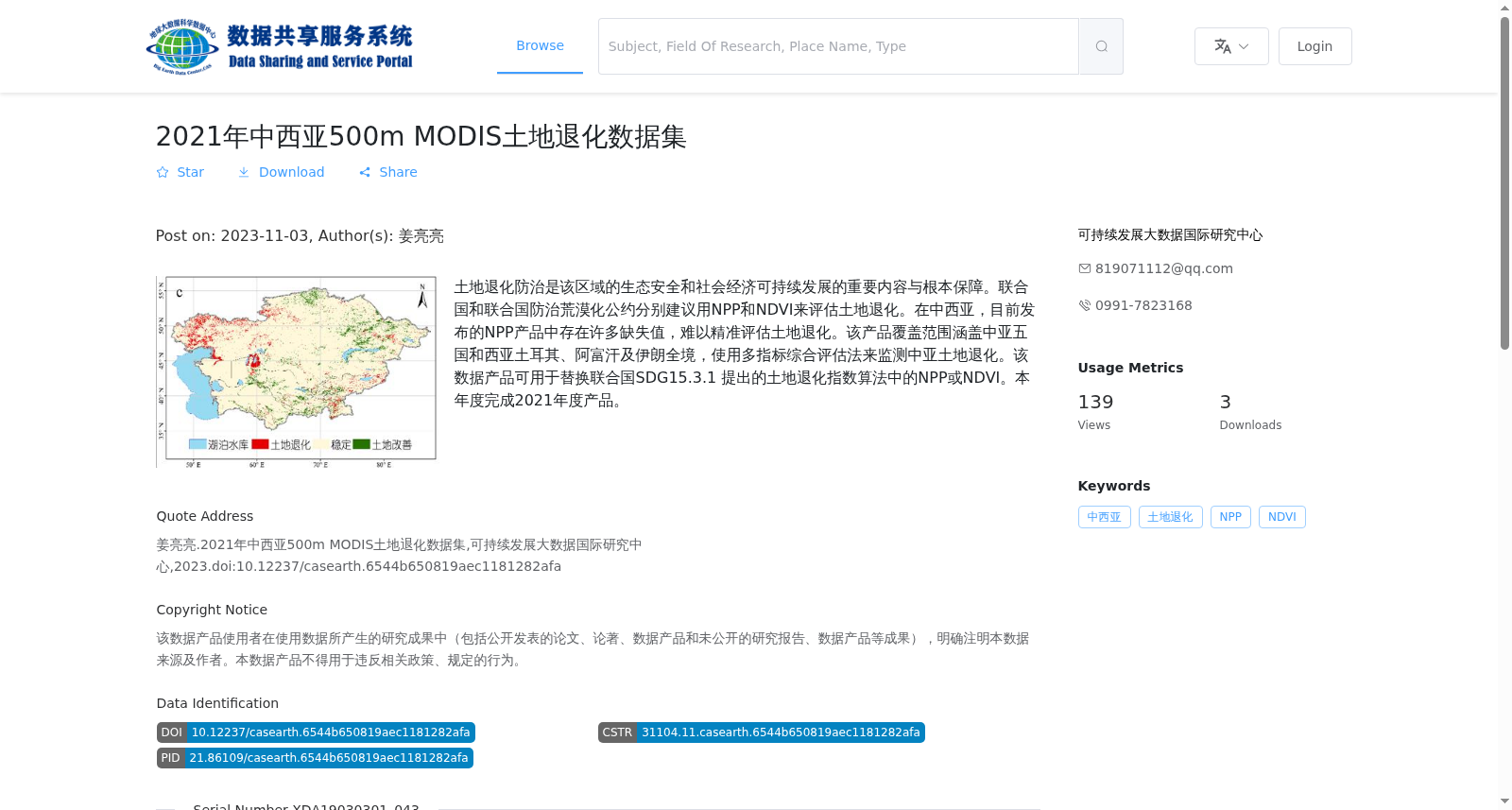Click the Keywords heading
This screenshot has height=810, width=1512.
coord(1114,486)
